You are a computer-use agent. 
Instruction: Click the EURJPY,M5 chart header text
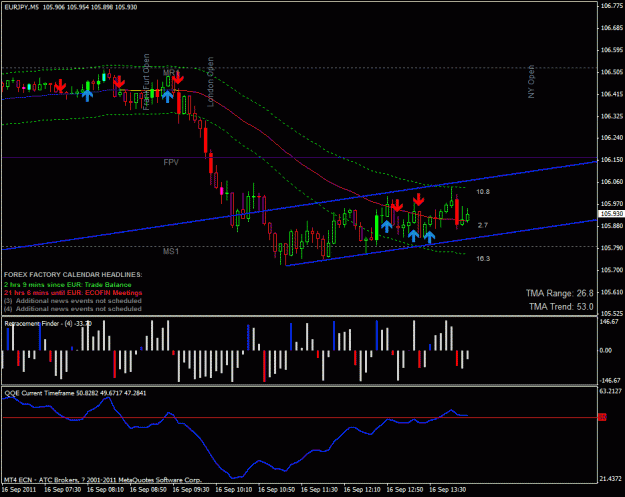71,7
